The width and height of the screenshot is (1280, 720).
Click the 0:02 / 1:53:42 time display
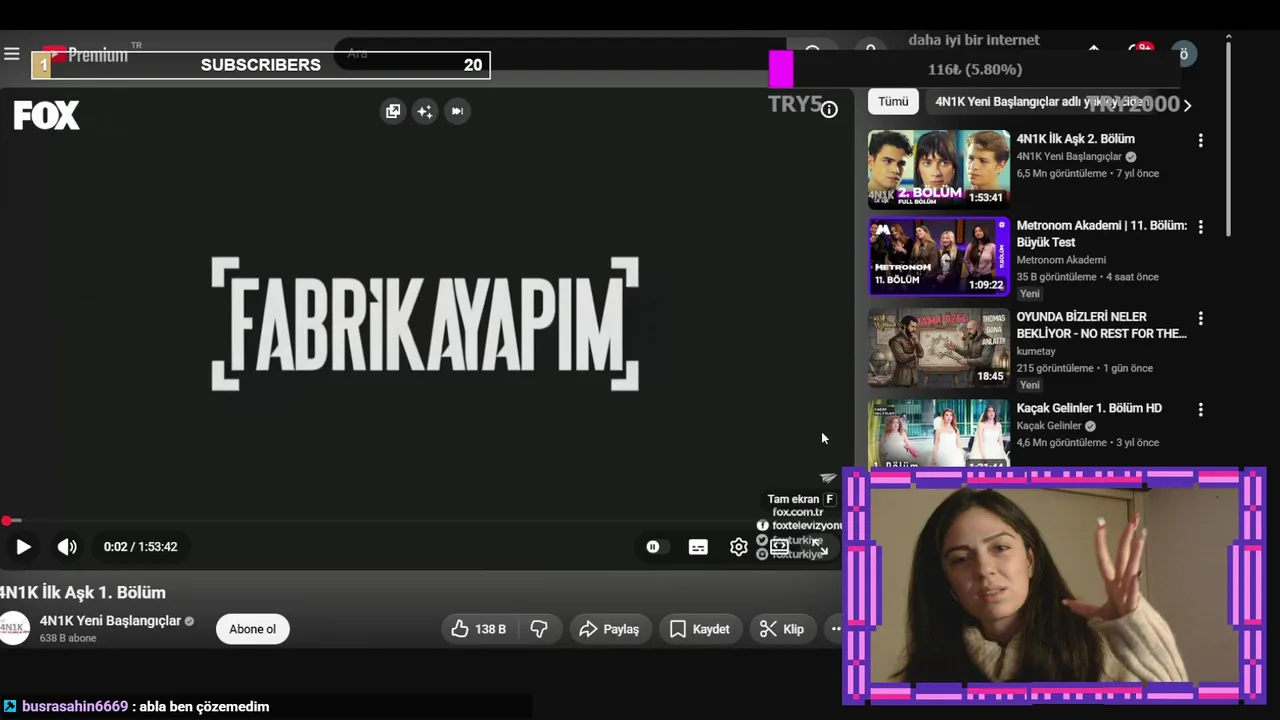click(x=140, y=547)
